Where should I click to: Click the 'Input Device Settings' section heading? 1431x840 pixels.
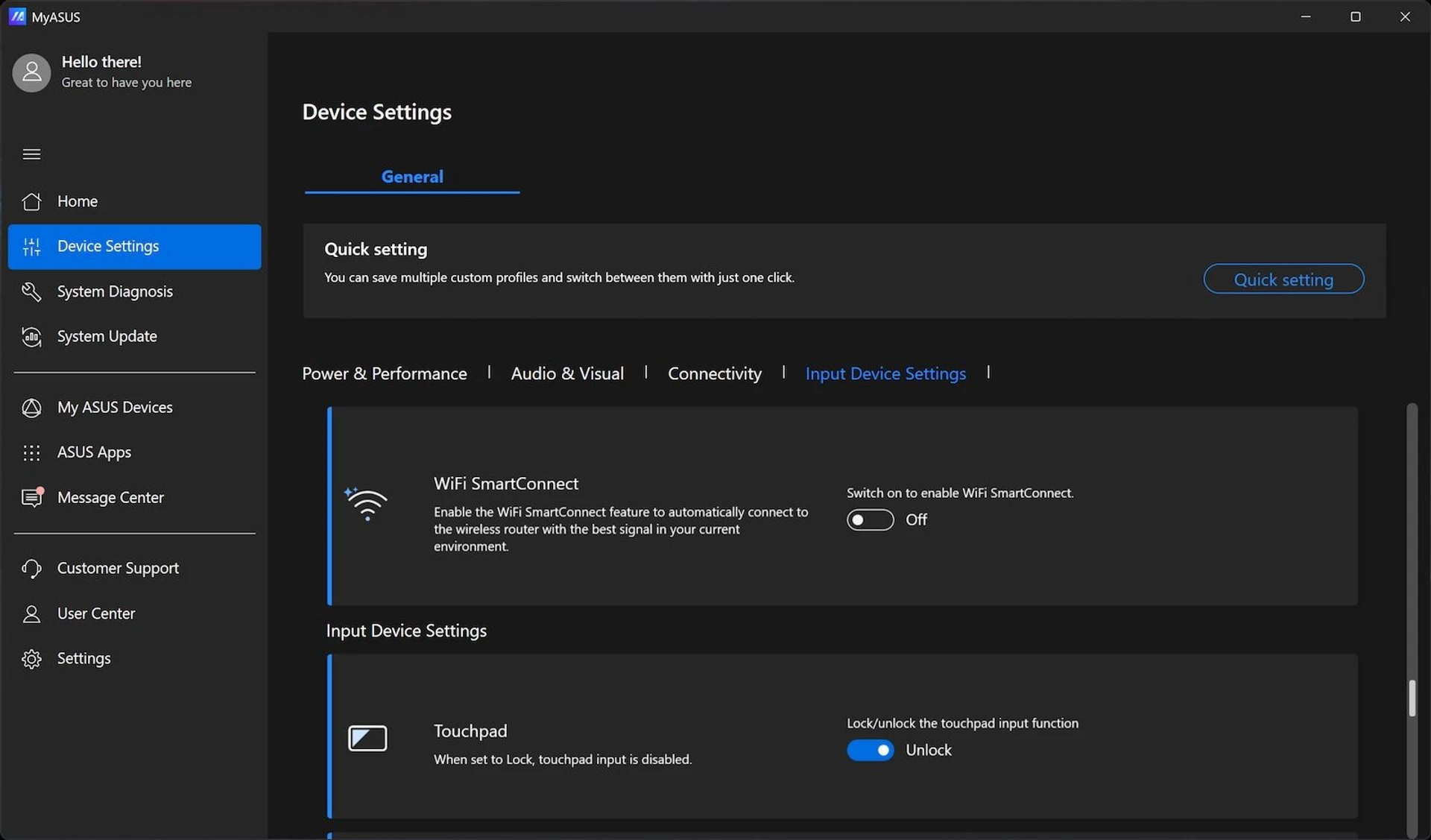click(x=406, y=631)
